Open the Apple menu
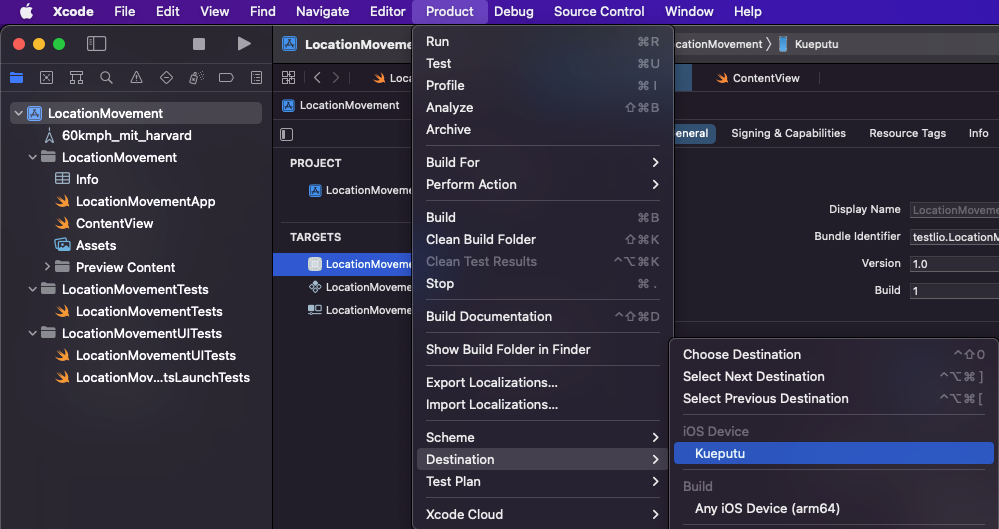The width and height of the screenshot is (999, 529). [26, 11]
